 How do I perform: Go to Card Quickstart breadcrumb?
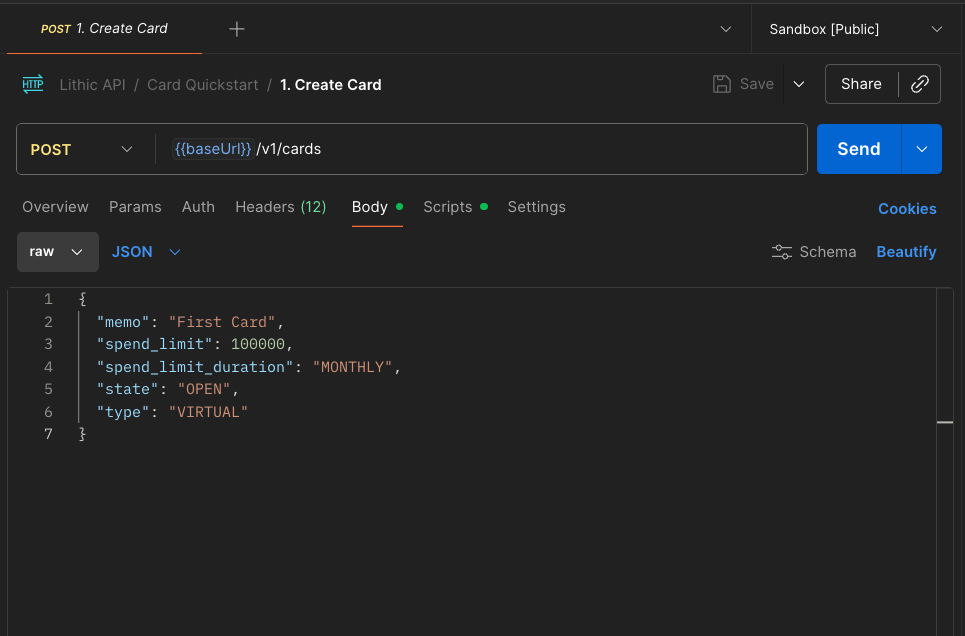pyautogui.click(x=202, y=85)
